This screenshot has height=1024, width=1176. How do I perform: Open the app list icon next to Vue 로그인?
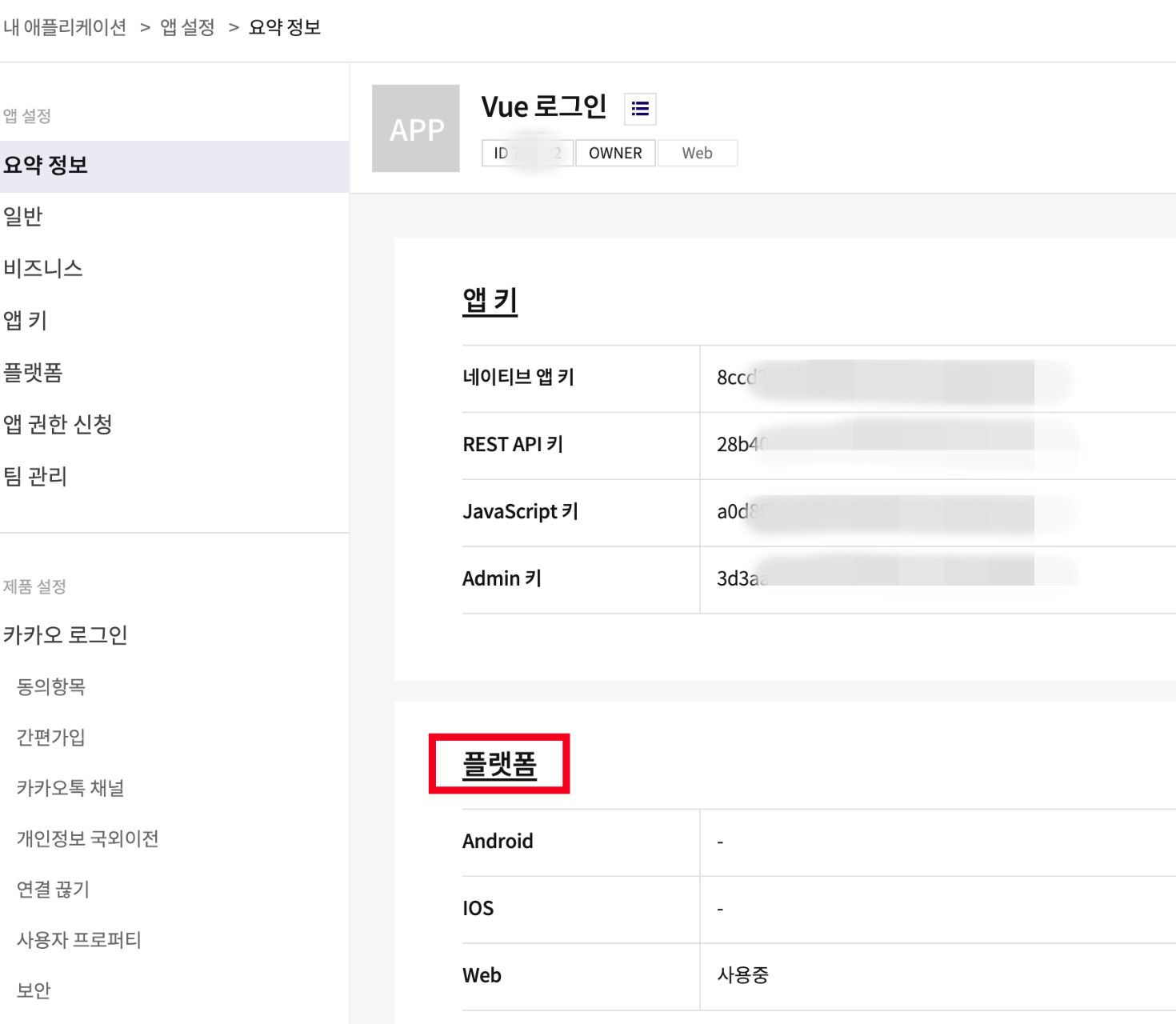coord(640,109)
